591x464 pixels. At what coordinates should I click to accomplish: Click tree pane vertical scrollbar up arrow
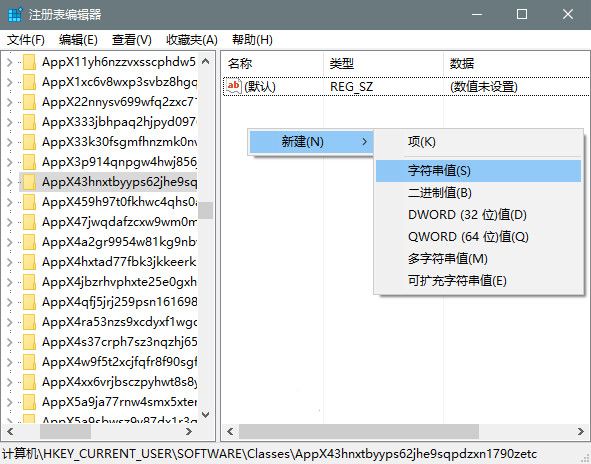click(205, 61)
